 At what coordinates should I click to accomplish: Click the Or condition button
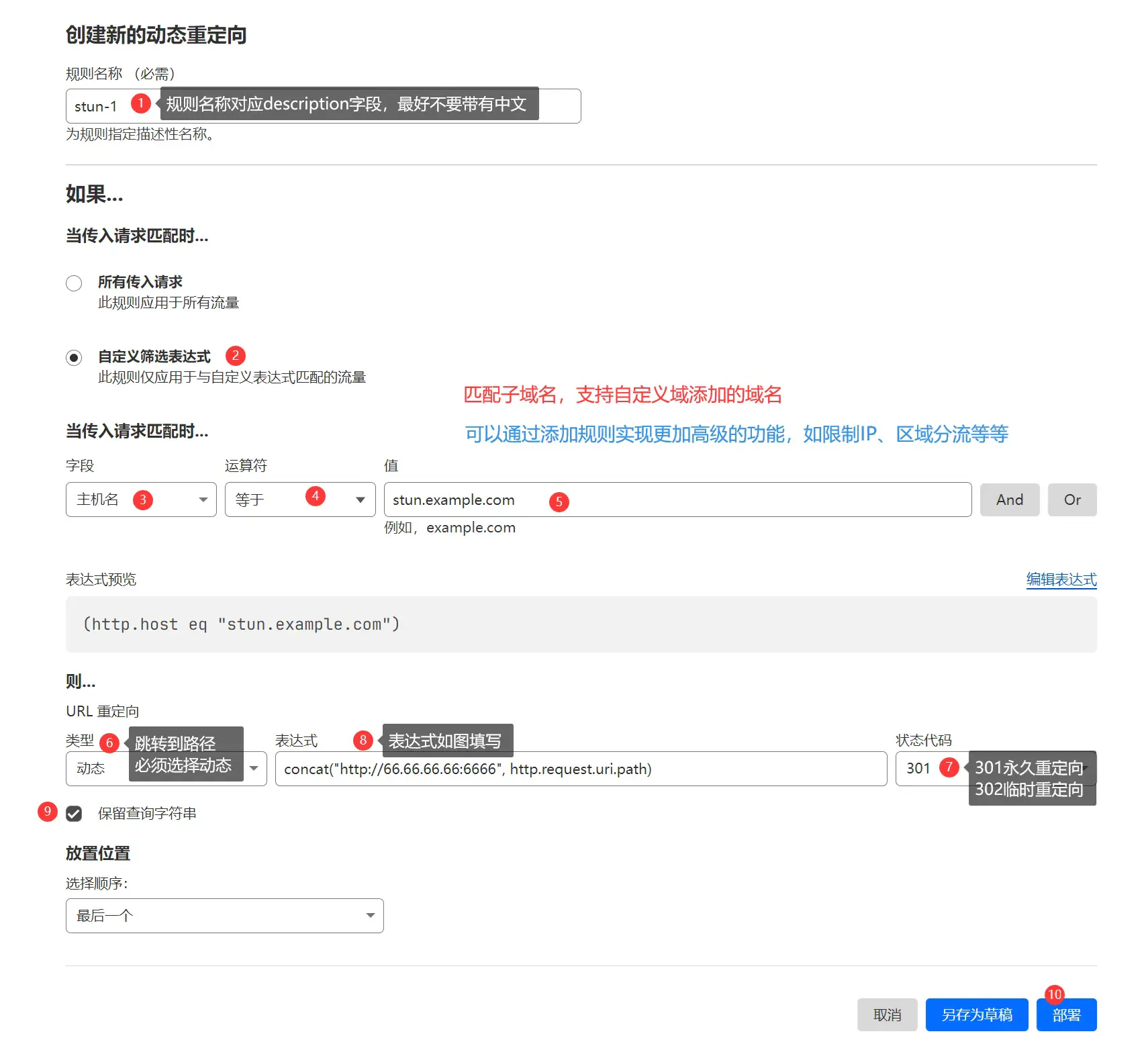point(1071,500)
